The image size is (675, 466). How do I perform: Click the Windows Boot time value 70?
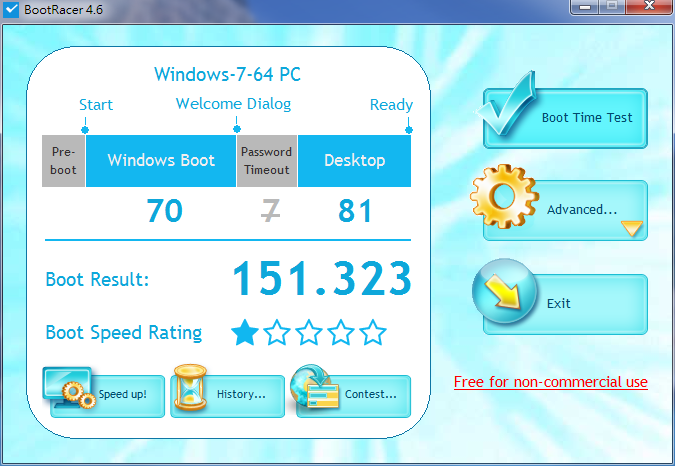[164, 210]
